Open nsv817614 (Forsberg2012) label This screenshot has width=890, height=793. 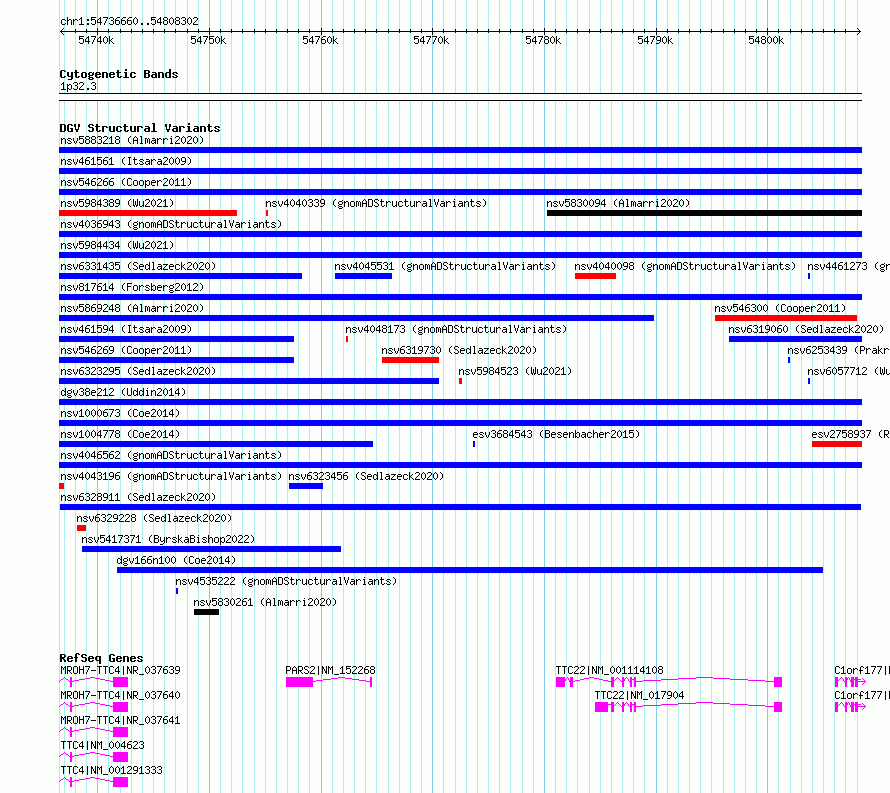pos(132,287)
